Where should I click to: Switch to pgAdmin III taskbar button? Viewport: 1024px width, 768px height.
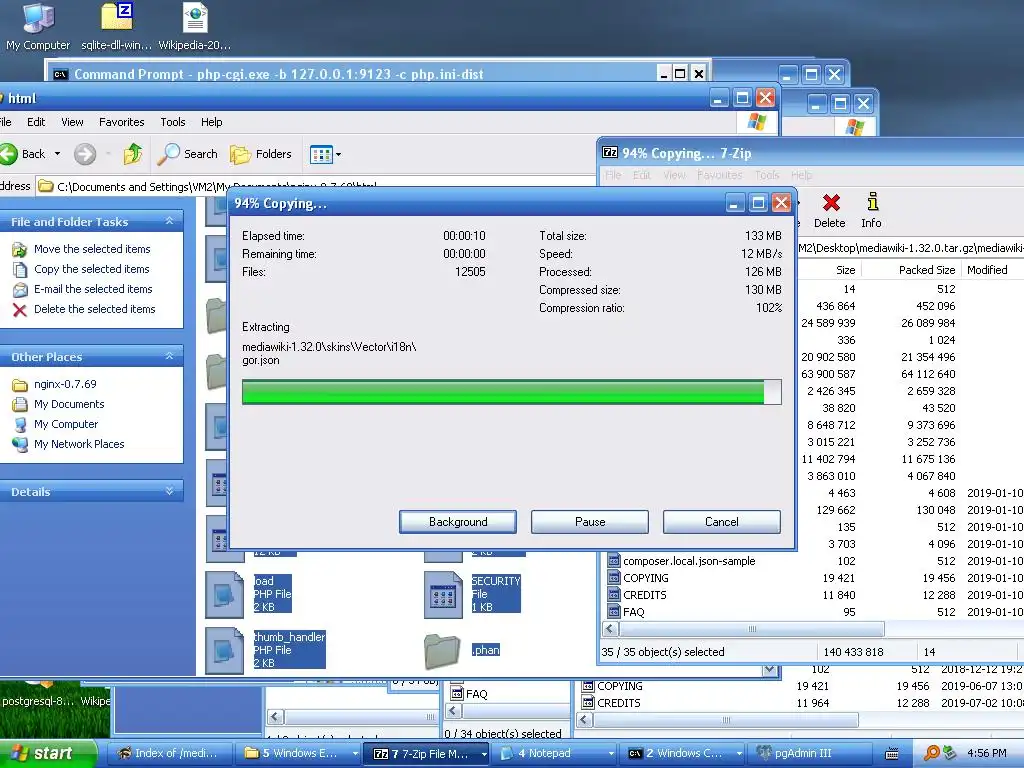coord(810,753)
